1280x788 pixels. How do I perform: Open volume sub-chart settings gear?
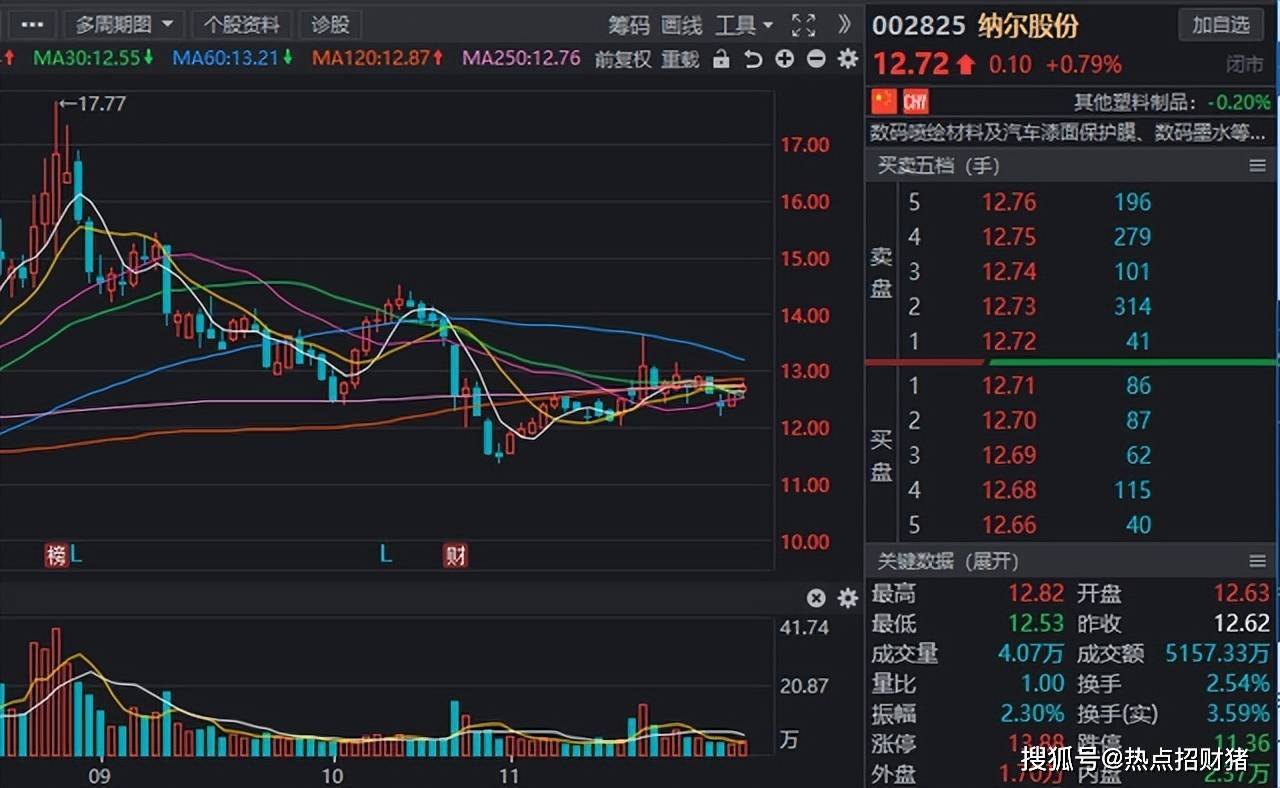pyautogui.click(x=848, y=598)
